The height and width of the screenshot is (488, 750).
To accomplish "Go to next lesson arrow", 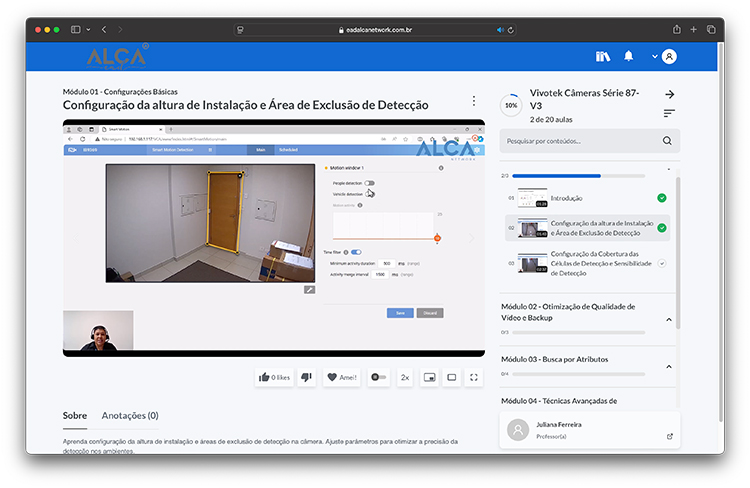I will (670, 94).
